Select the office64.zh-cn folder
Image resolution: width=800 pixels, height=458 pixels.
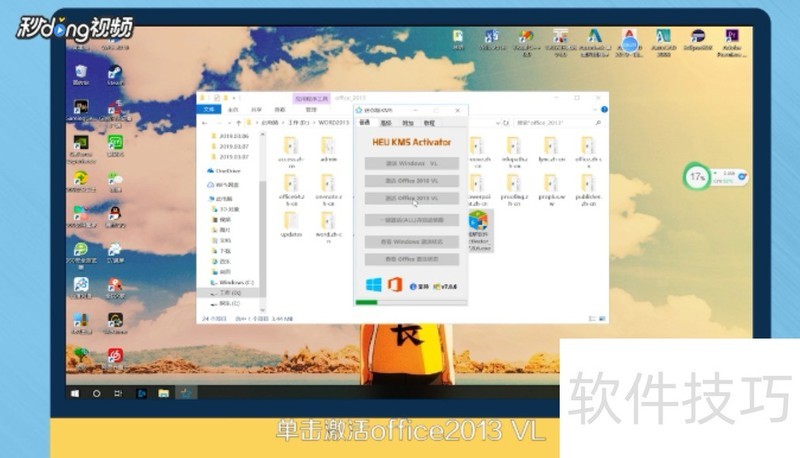point(291,190)
